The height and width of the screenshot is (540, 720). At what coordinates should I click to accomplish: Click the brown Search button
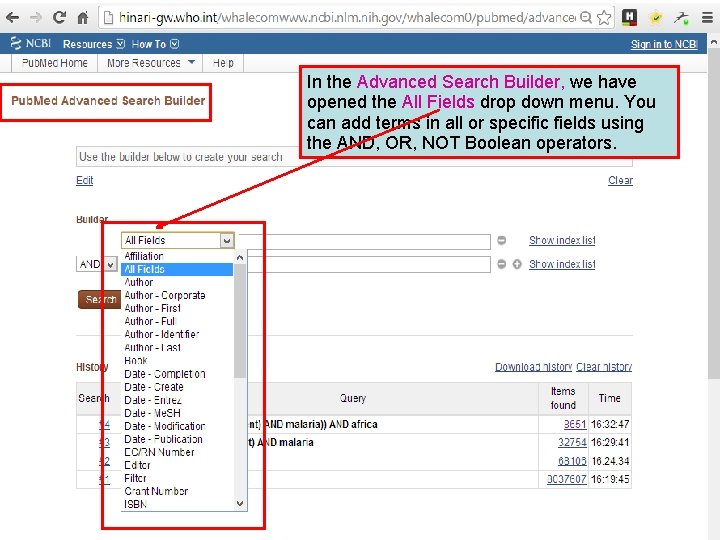coord(99,299)
